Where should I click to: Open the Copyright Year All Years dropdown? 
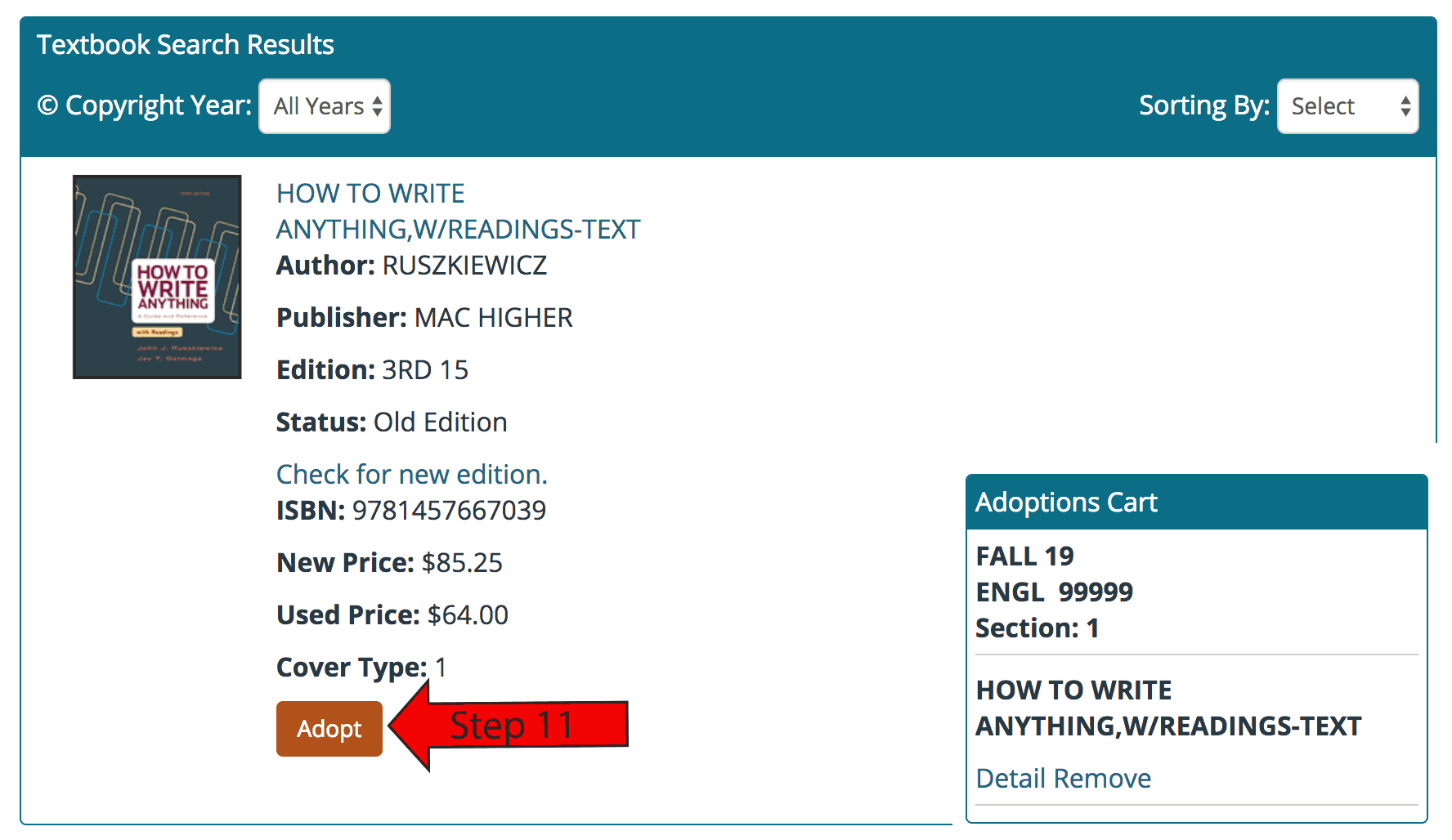[x=325, y=106]
